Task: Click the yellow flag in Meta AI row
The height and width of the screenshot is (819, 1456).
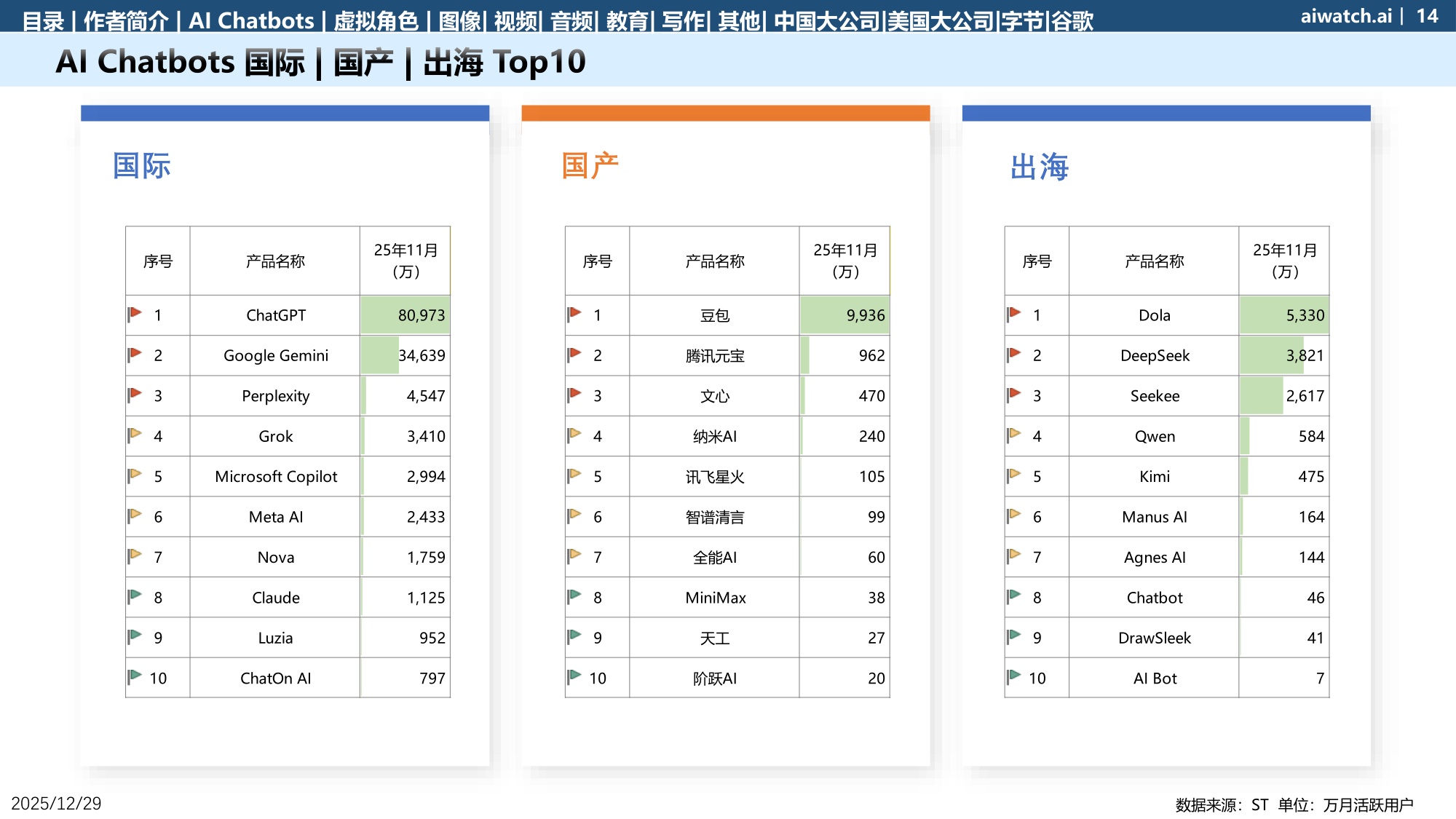Action: pyautogui.click(x=135, y=515)
